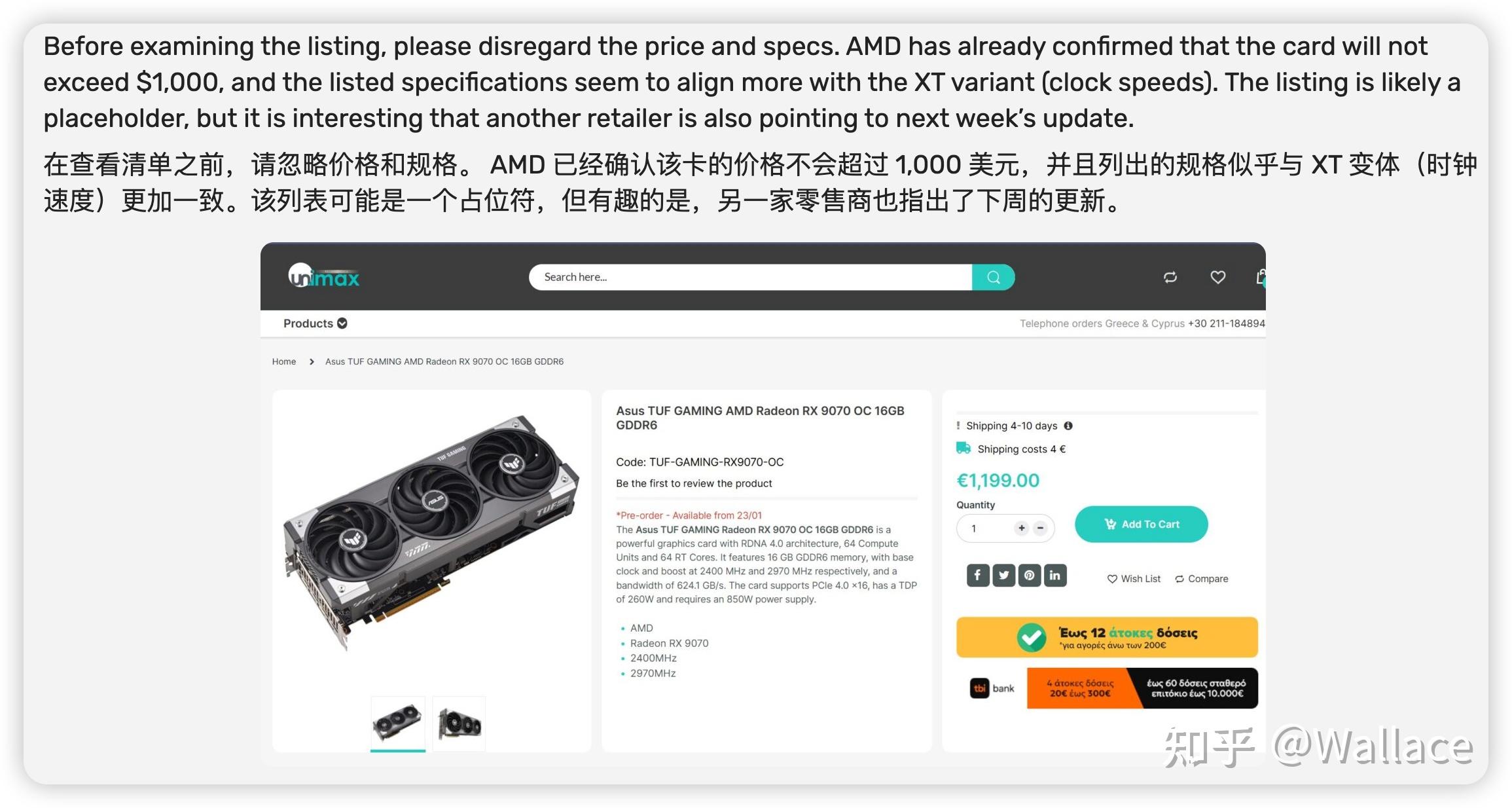Share product on LinkedIn
Viewport: 1512px width, 808px height.
tap(1054, 575)
